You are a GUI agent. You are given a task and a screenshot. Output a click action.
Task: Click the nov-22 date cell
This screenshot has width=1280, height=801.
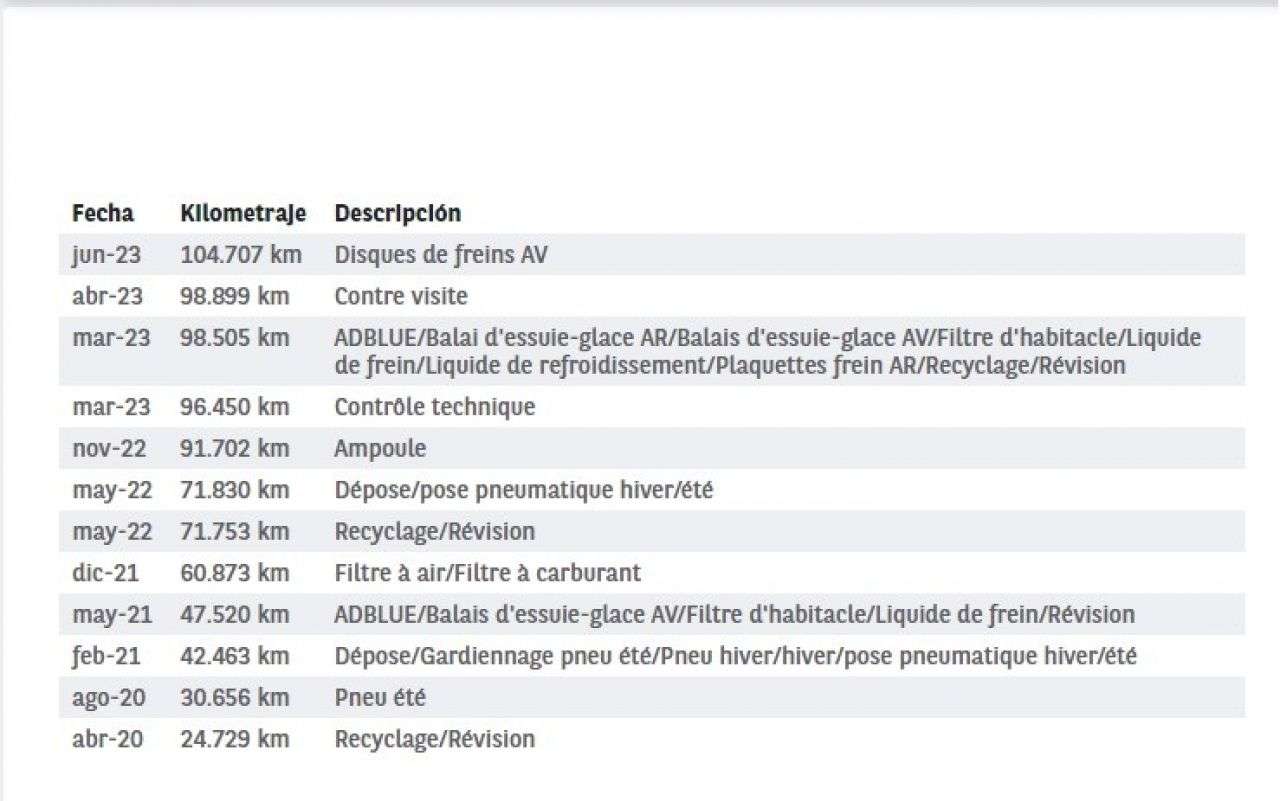tap(109, 449)
